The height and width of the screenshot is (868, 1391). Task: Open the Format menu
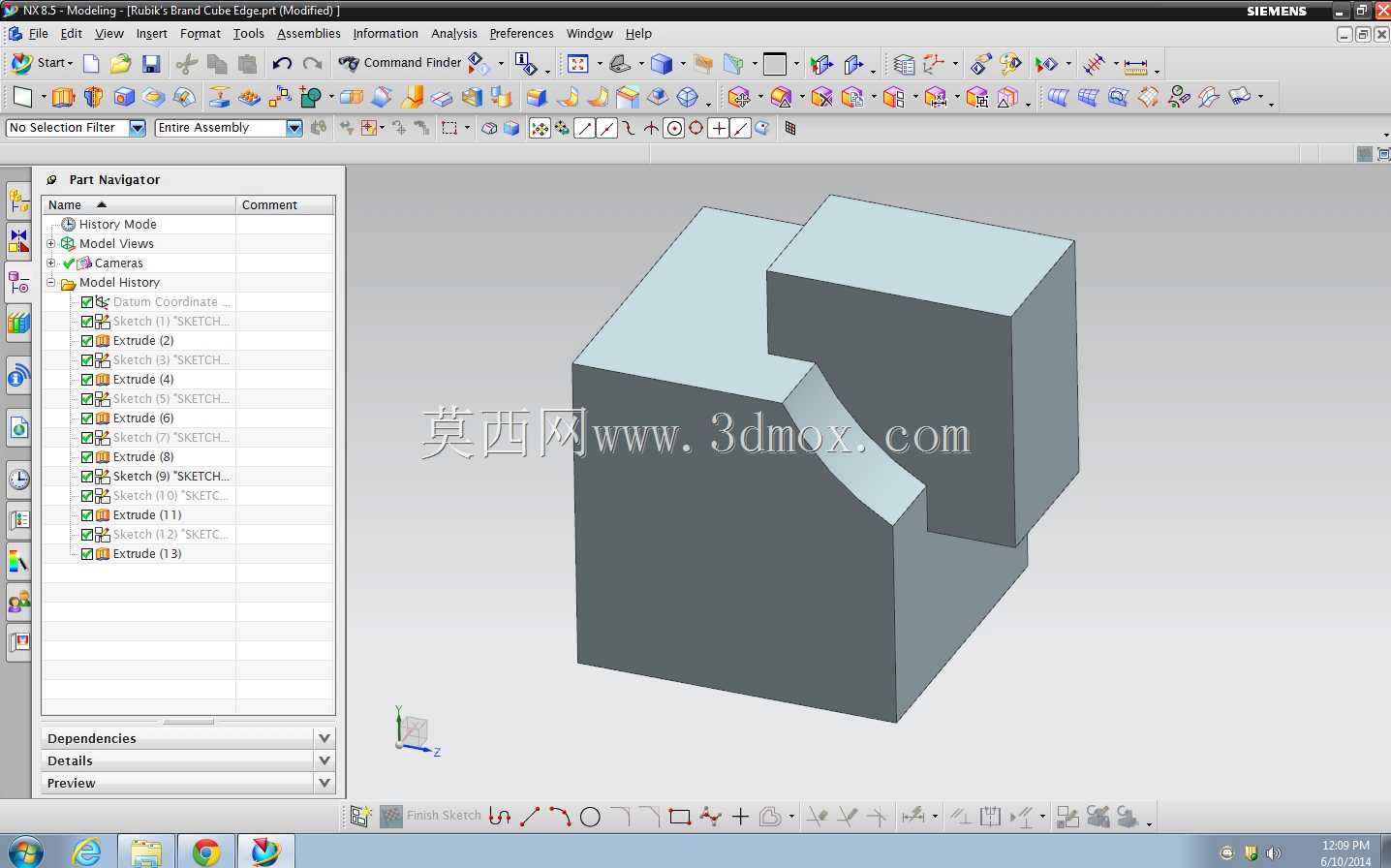tap(201, 33)
